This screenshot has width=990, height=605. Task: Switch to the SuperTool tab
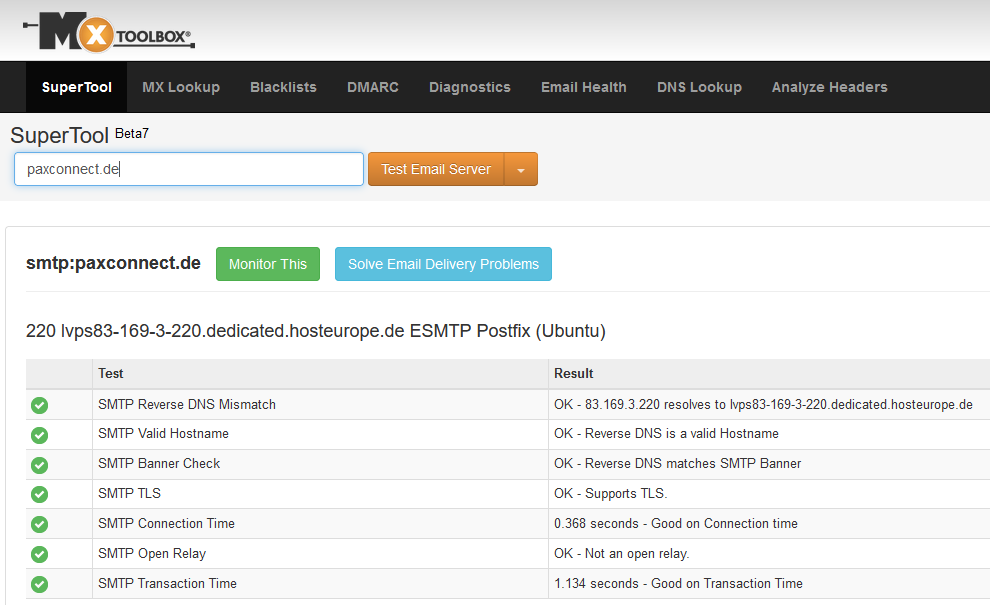pyautogui.click(x=76, y=87)
